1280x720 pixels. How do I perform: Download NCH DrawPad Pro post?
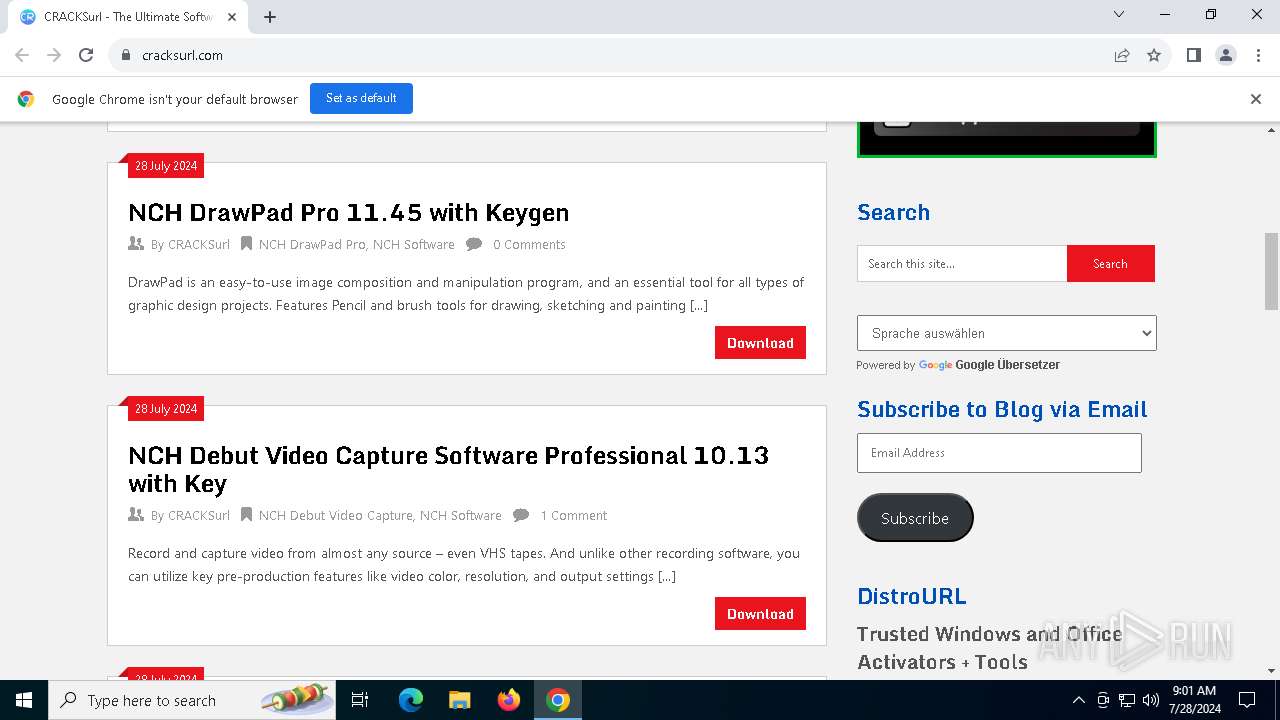pyautogui.click(x=760, y=342)
